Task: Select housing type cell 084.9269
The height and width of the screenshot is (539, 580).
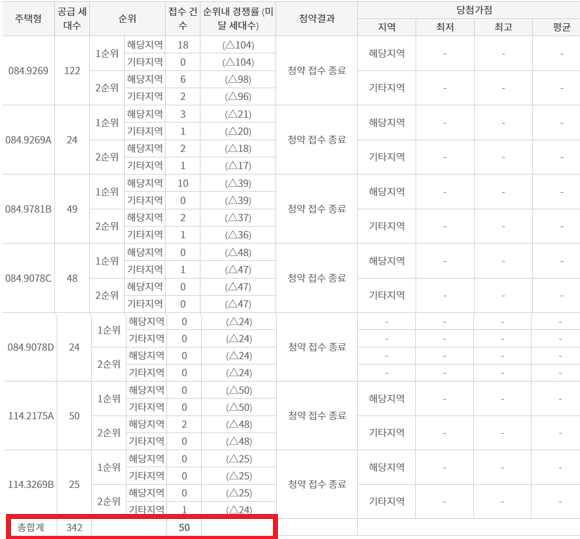Action: tap(28, 70)
